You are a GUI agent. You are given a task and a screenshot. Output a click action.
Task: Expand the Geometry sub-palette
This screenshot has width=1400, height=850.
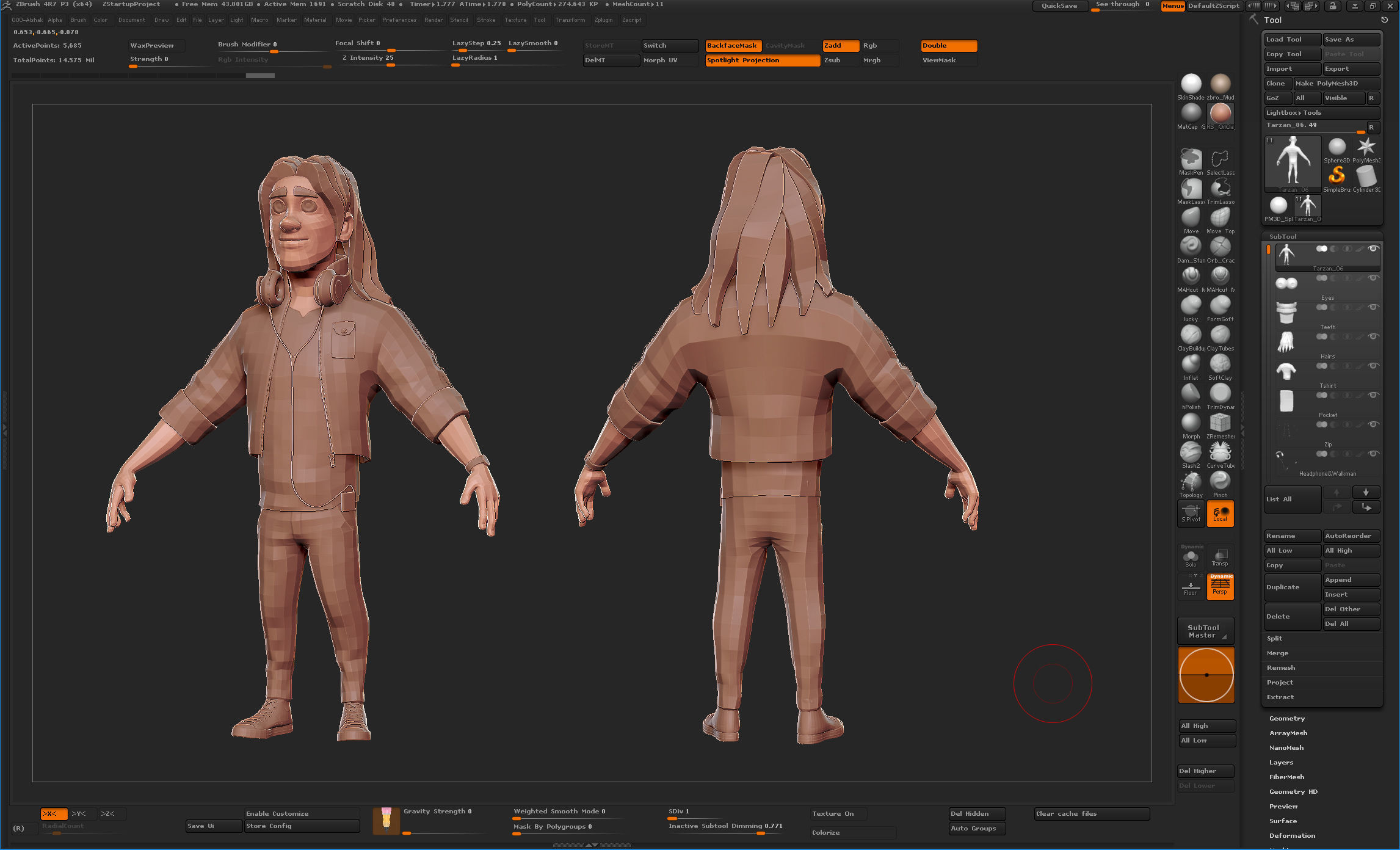(x=1287, y=719)
